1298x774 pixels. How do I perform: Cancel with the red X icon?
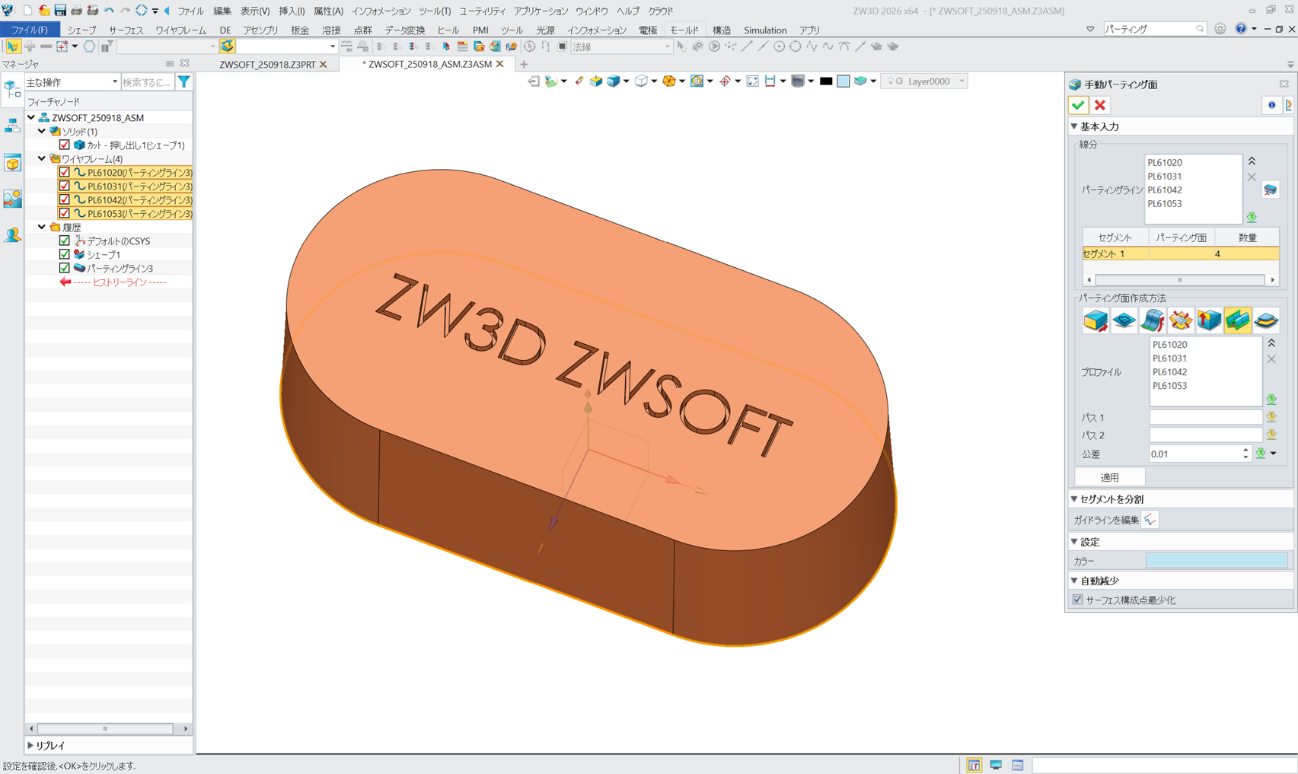pyautogui.click(x=1100, y=105)
